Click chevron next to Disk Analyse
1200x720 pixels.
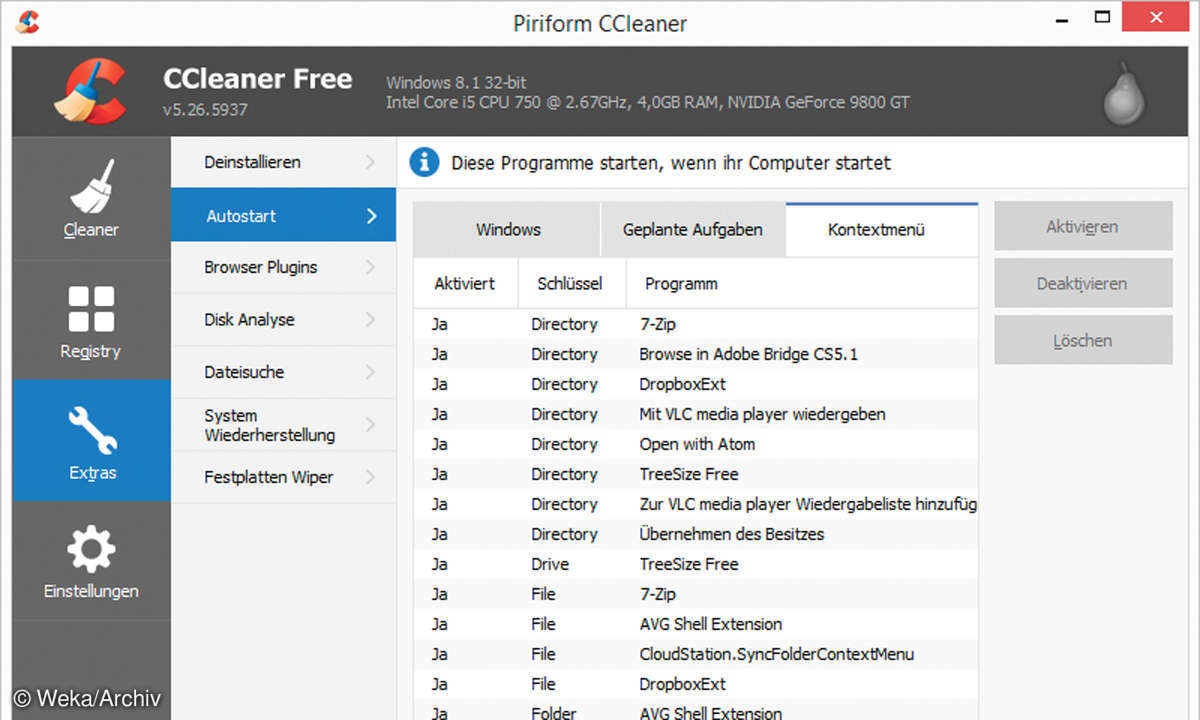point(371,320)
